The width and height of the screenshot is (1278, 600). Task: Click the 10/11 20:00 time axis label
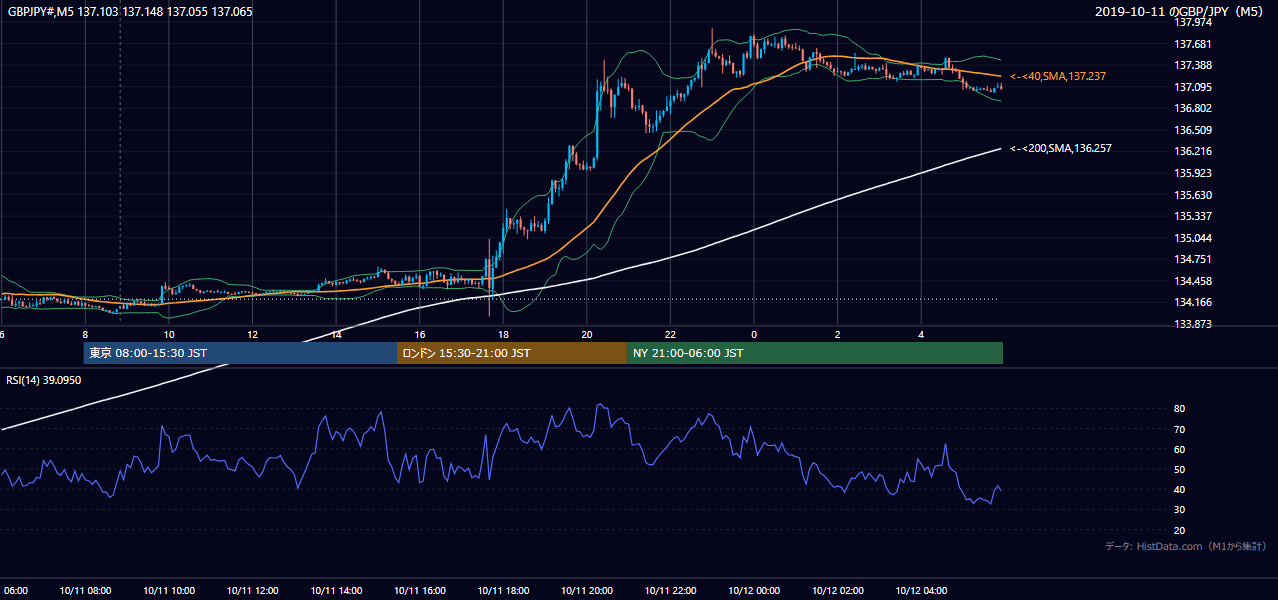coord(587,590)
